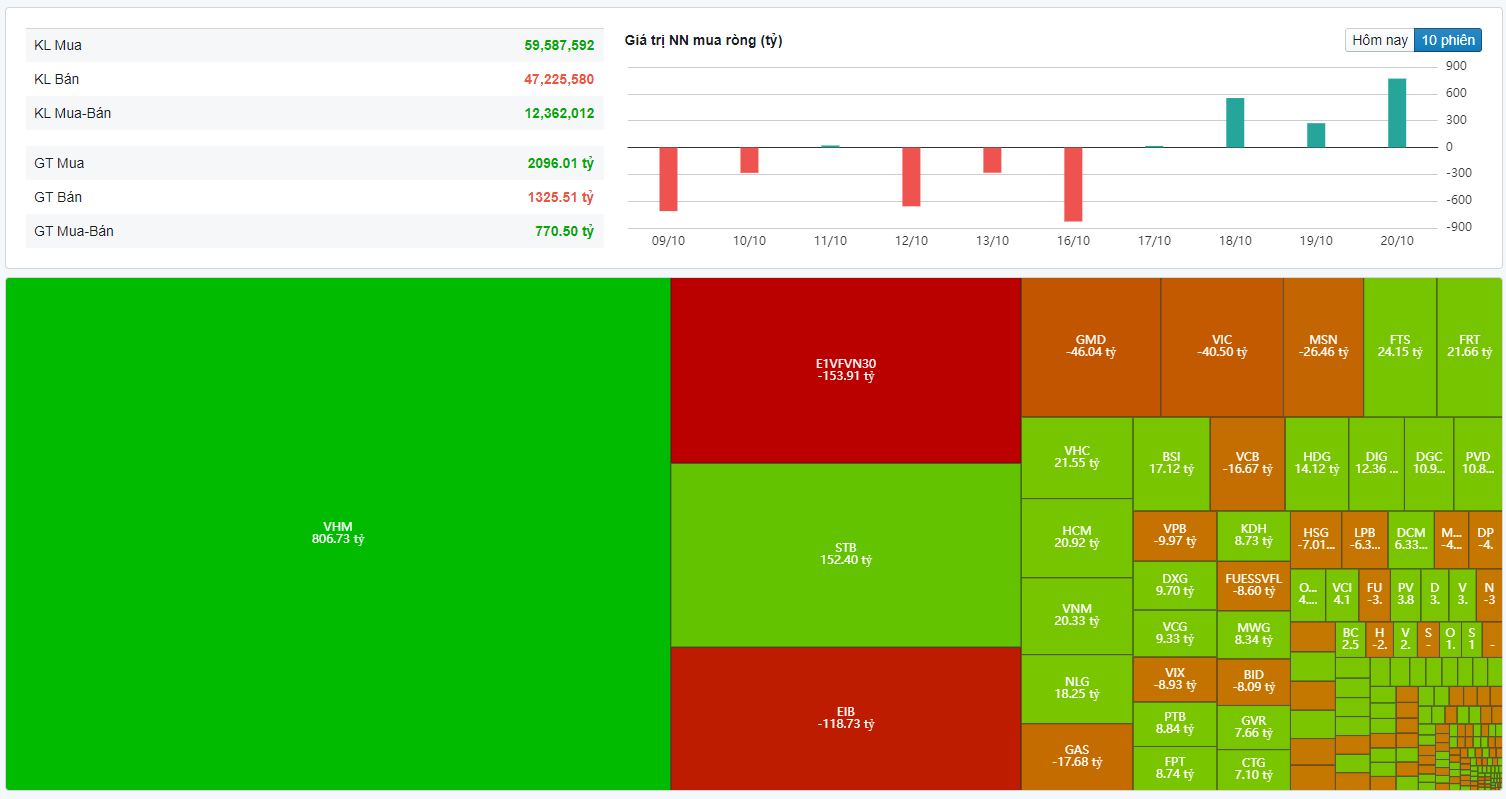Select the VNM 20.33 tỷ tile
The width and height of the screenshot is (1506, 799).
[1076, 616]
